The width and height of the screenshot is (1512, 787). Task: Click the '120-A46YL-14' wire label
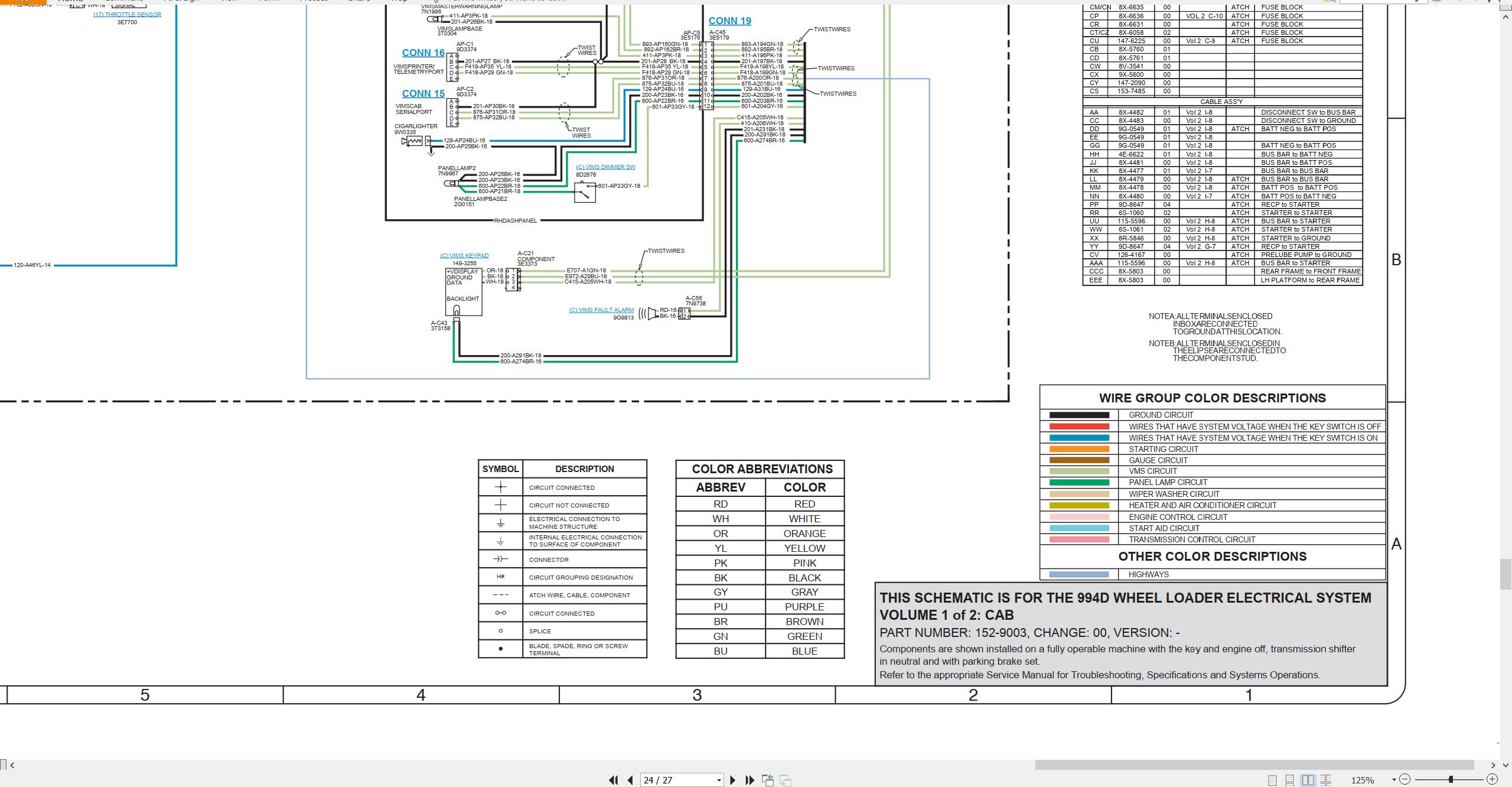(32, 265)
